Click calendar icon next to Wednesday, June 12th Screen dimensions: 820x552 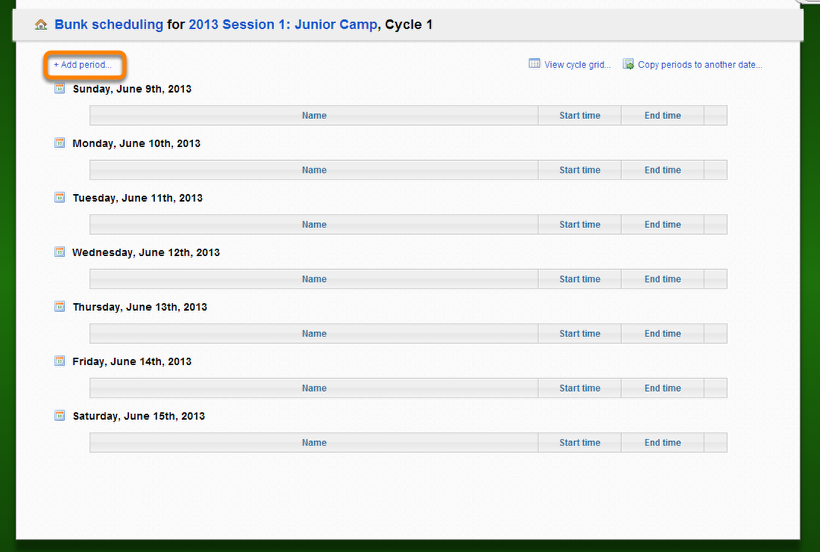(x=60, y=252)
